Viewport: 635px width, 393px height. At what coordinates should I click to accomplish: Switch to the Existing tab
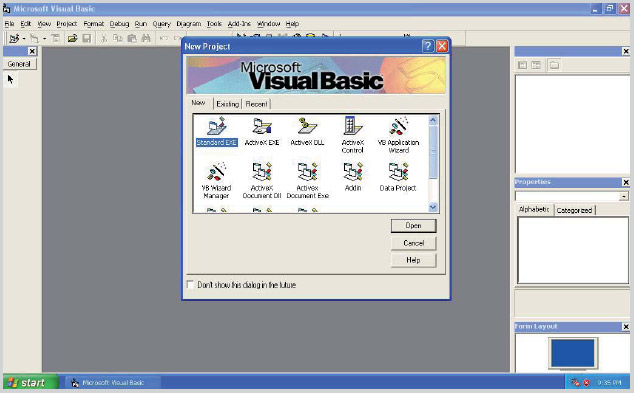[x=228, y=104]
